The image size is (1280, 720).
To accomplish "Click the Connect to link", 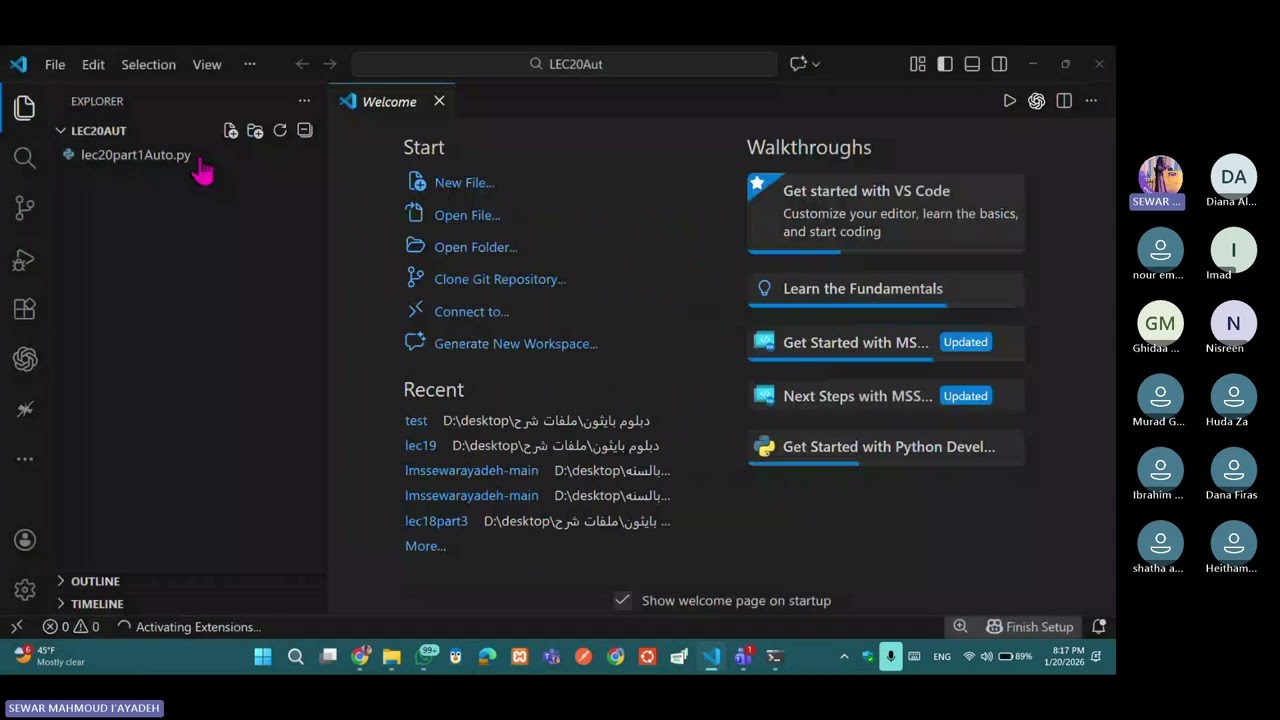I will pos(472,311).
